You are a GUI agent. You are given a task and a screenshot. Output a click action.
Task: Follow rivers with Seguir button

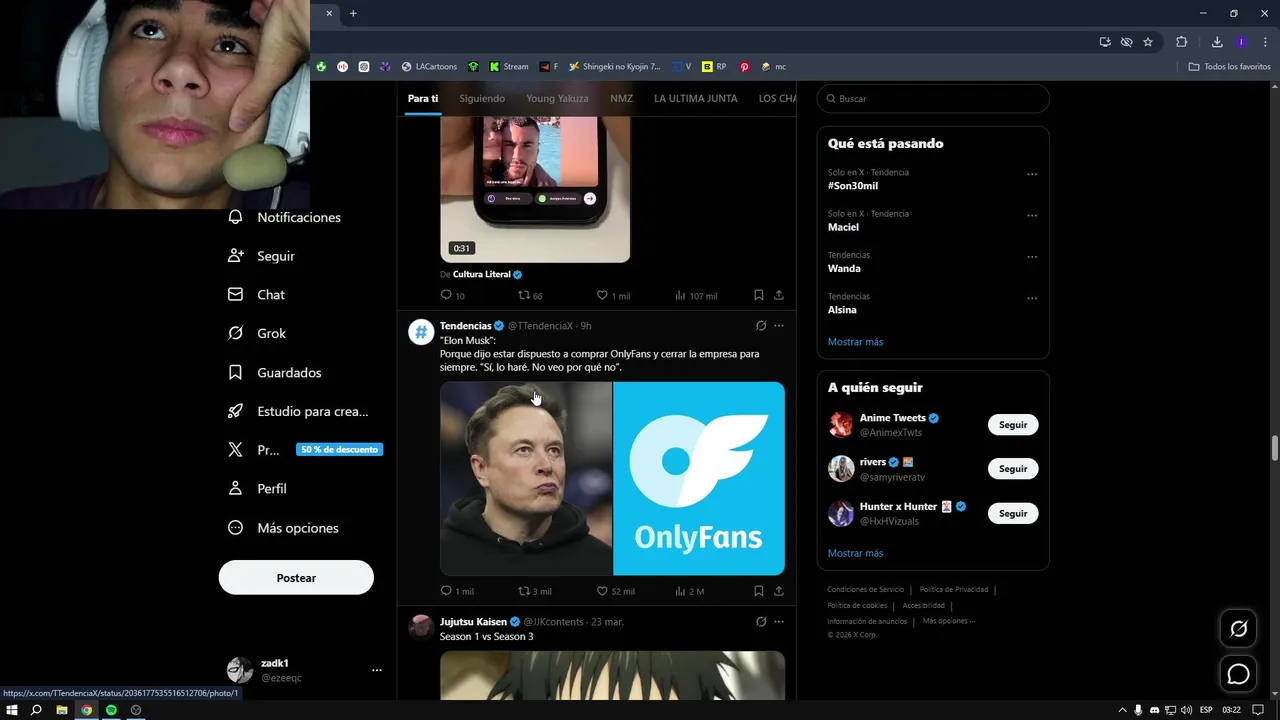1013,469
